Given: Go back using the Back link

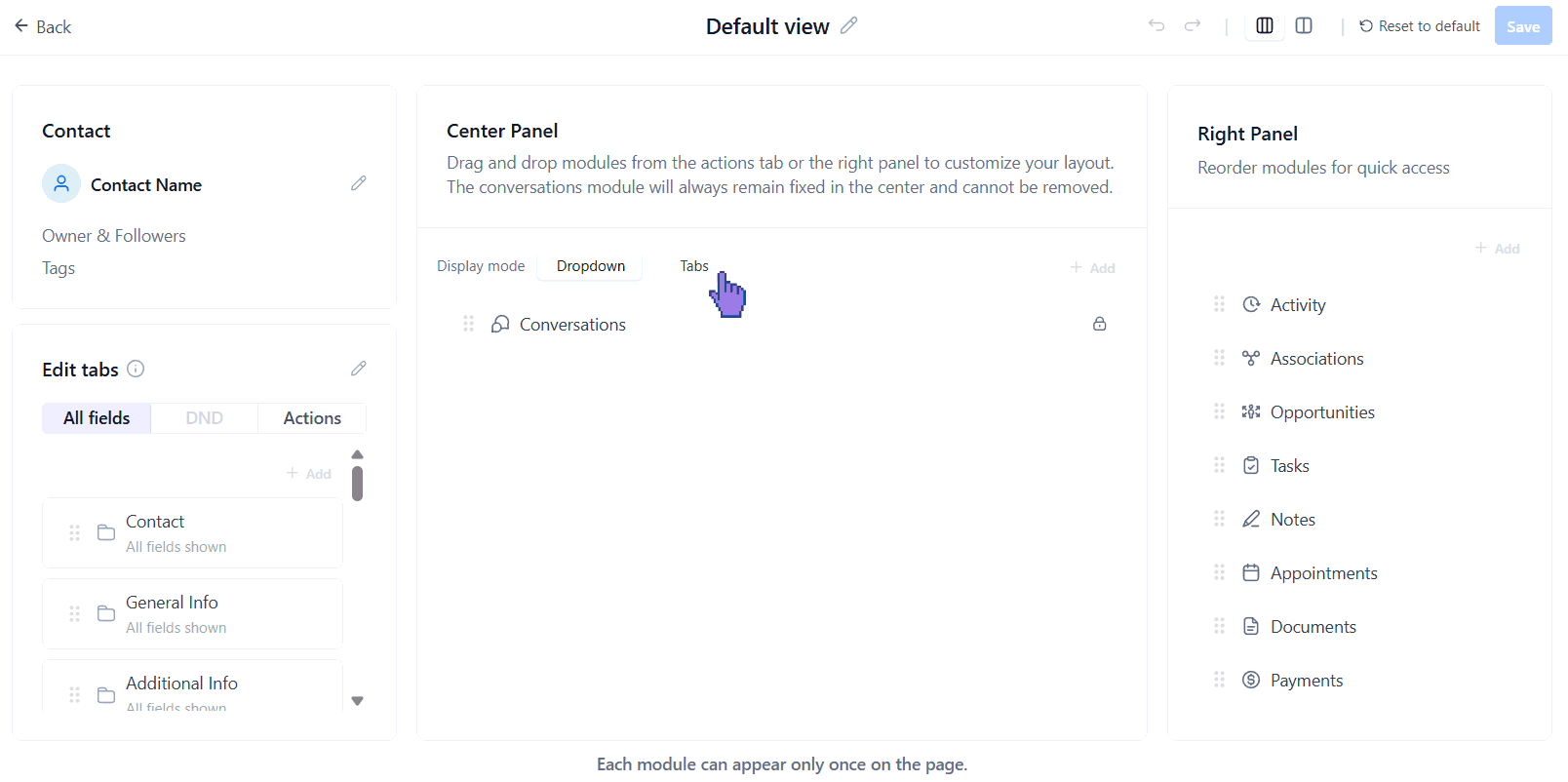Looking at the screenshot, I should [x=43, y=26].
